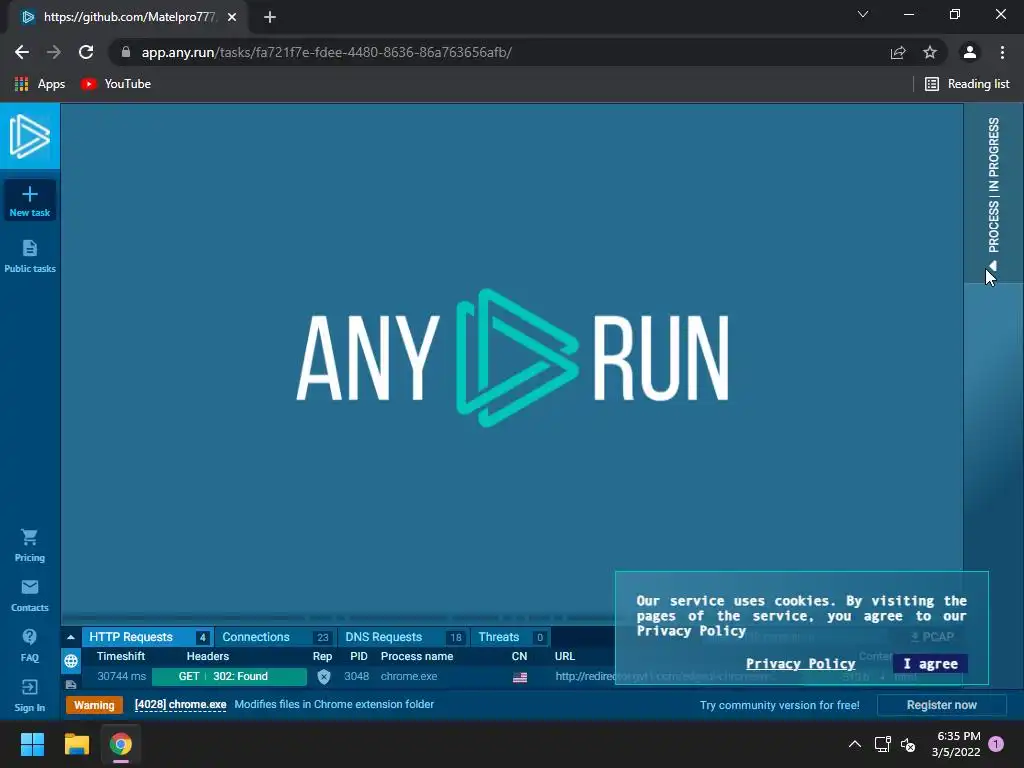Open the clock showing 6:35 PM
This screenshot has height=768, width=1024.
point(956,744)
